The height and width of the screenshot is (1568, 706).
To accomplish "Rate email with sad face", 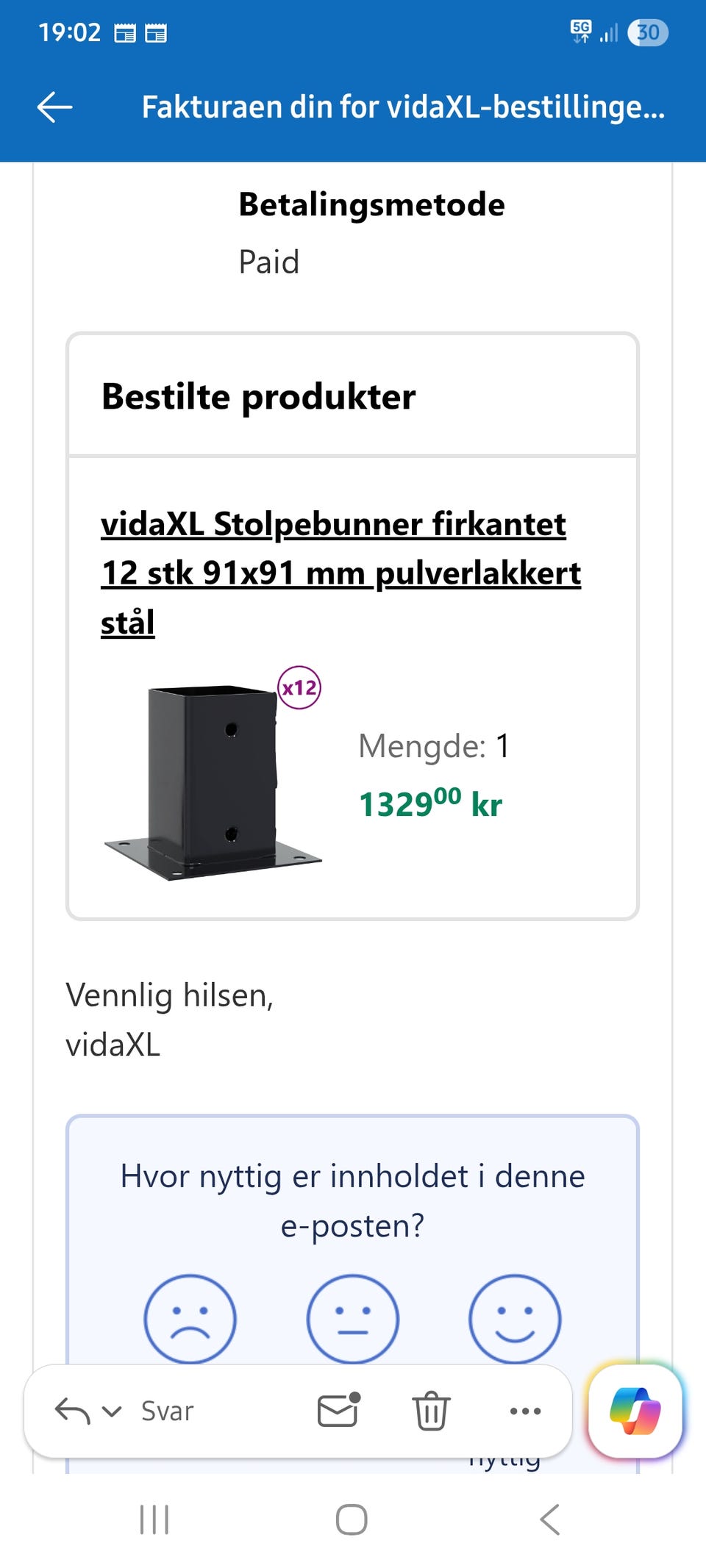I will point(190,1320).
